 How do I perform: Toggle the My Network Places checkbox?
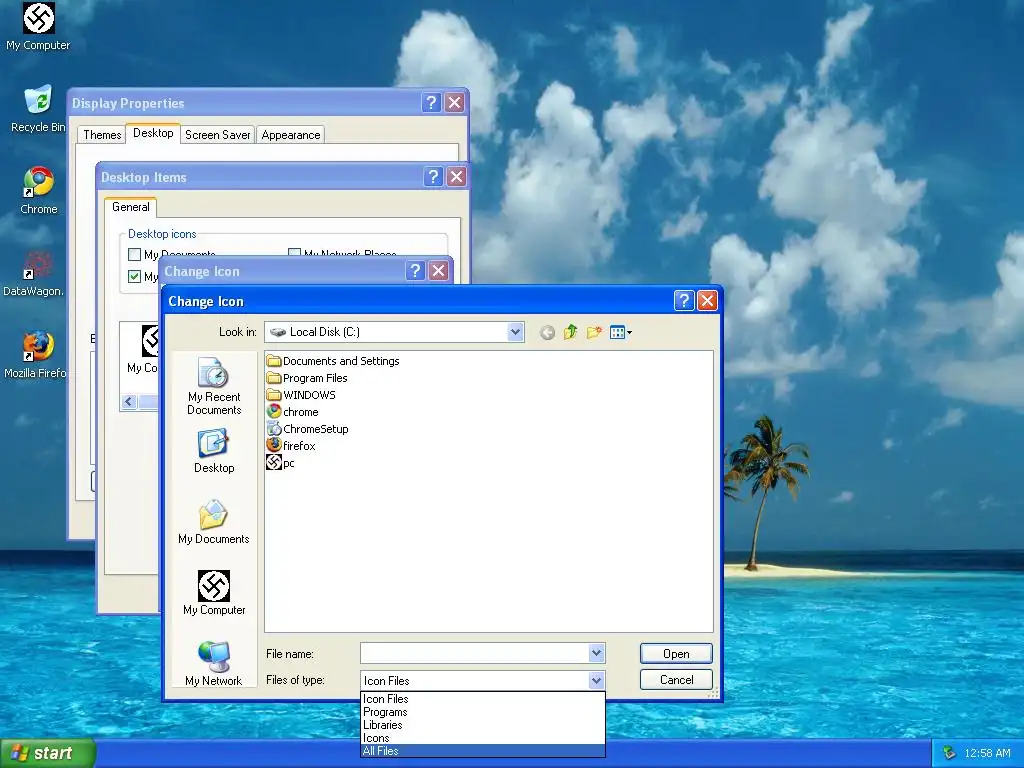[x=295, y=253]
